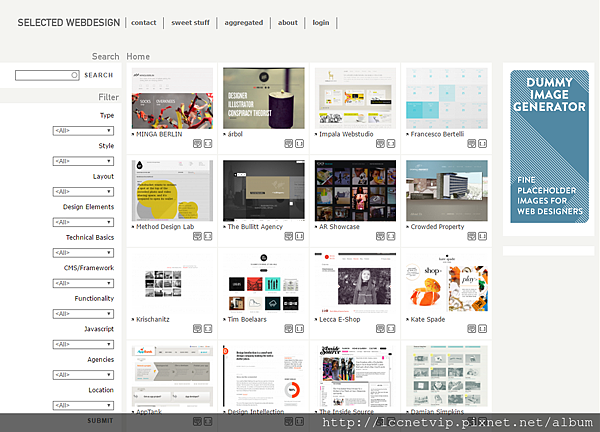Click the expand-brackets icon under AR Showcase

point(391,236)
